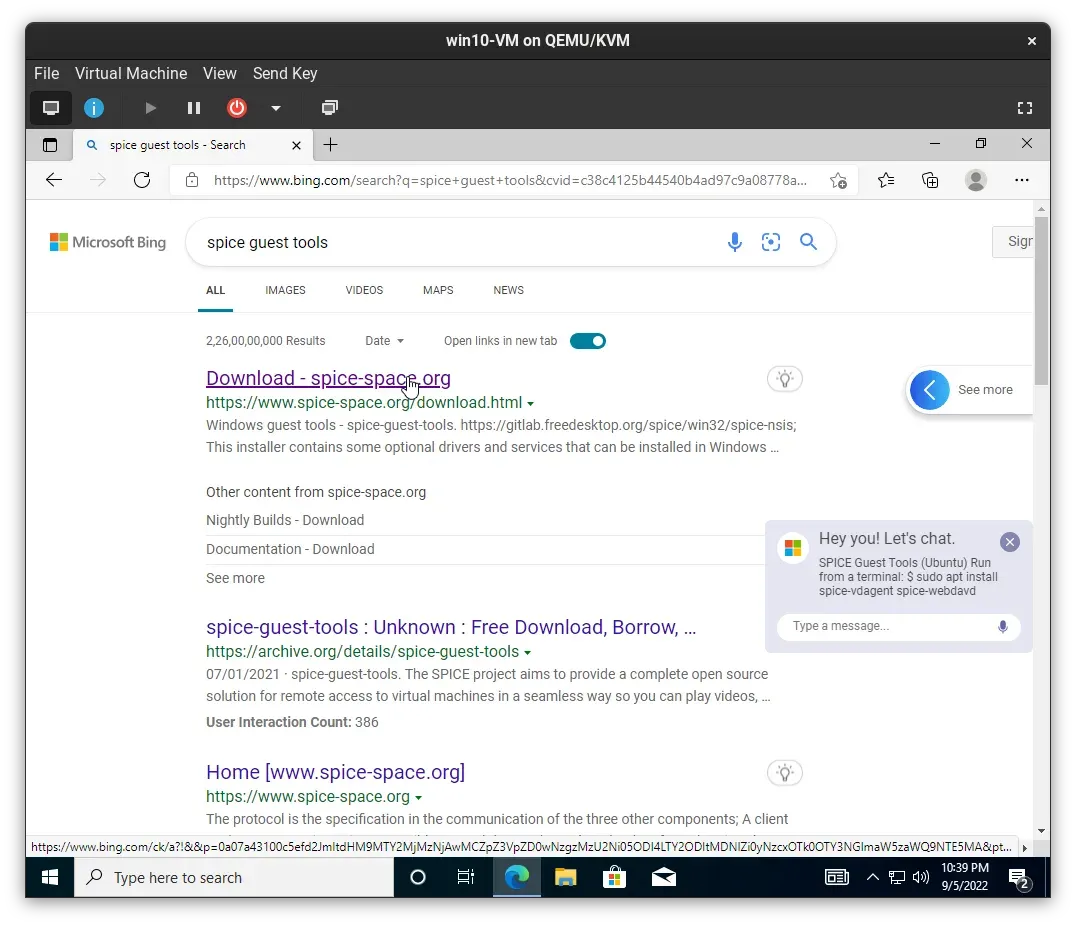Viewport: 1076px width, 926px height.
Task: Click the magnifier search button
Action: [808, 242]
